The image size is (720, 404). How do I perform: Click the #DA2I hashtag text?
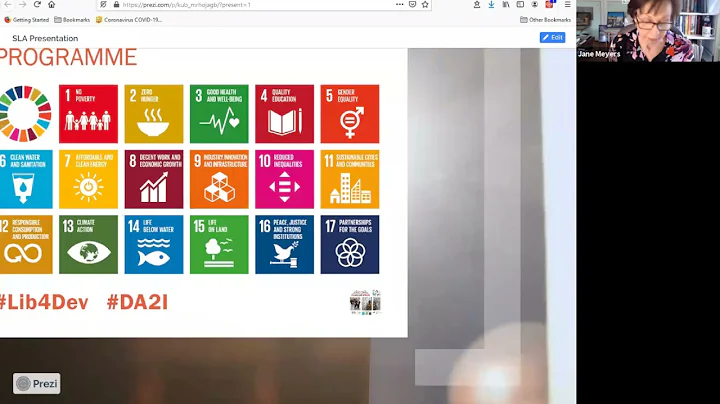coord(137,303)
